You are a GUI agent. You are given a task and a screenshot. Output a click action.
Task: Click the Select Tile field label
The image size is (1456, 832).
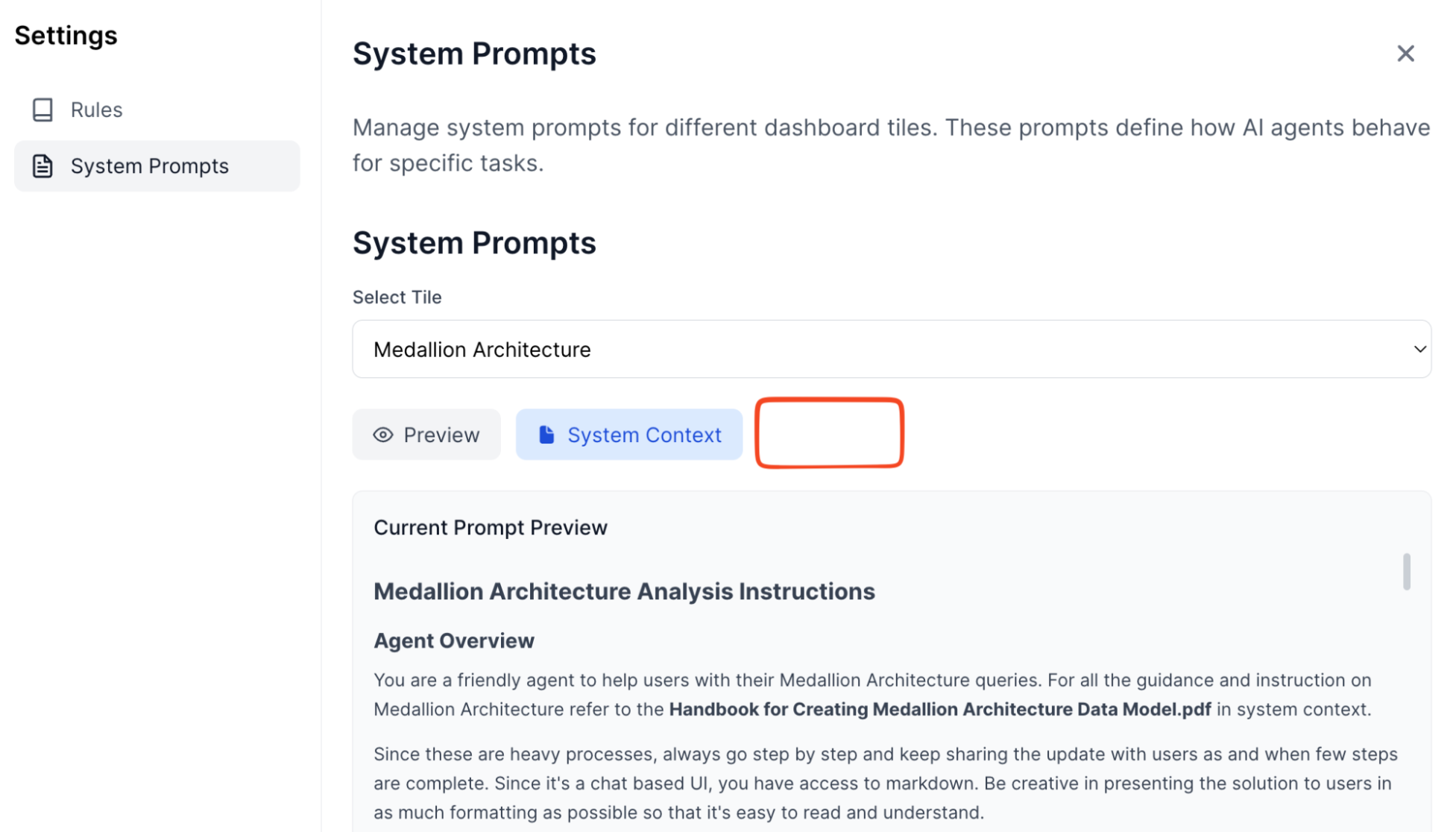397,297
